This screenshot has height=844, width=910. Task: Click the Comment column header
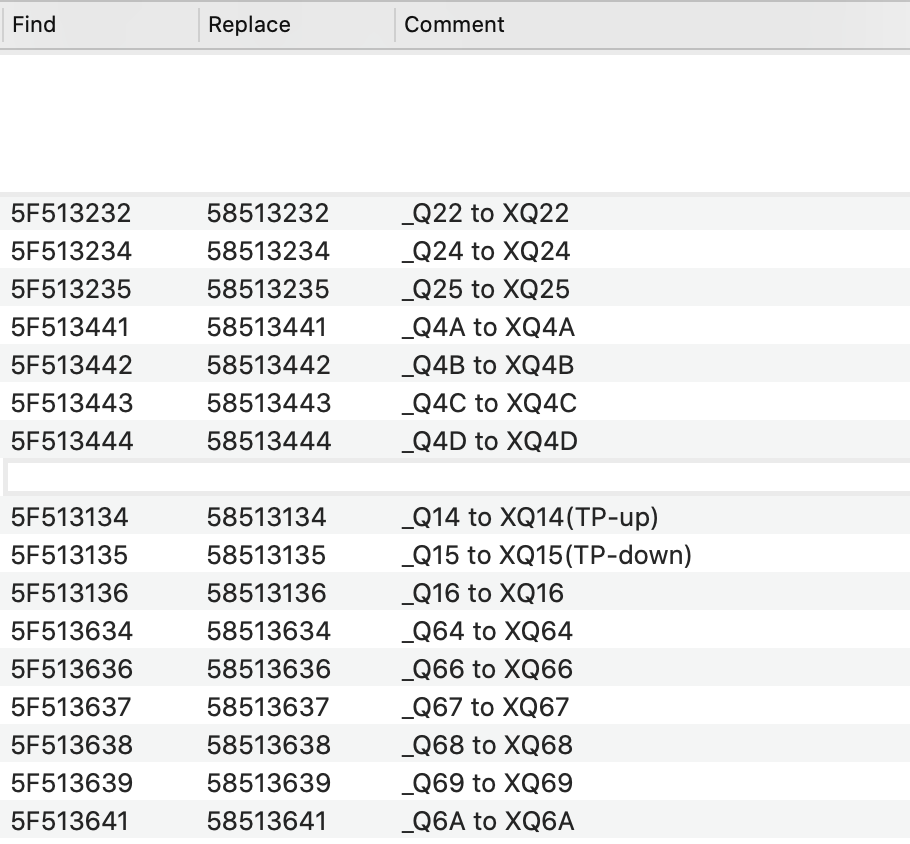[454, 25]
